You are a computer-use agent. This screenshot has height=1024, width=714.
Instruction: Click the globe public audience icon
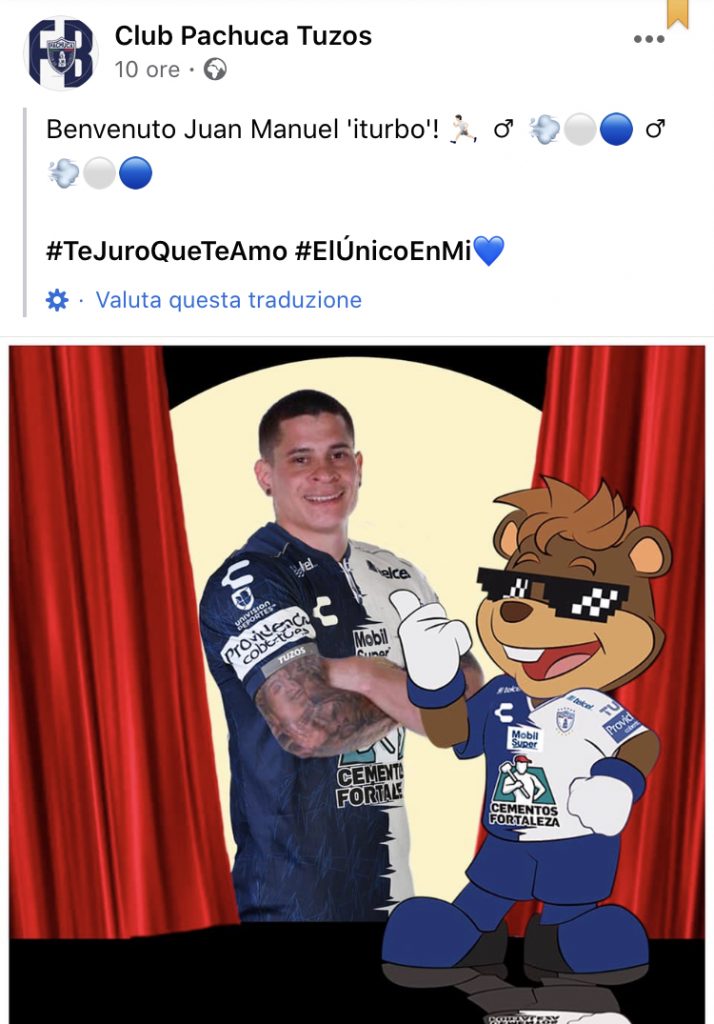[215, 69]
